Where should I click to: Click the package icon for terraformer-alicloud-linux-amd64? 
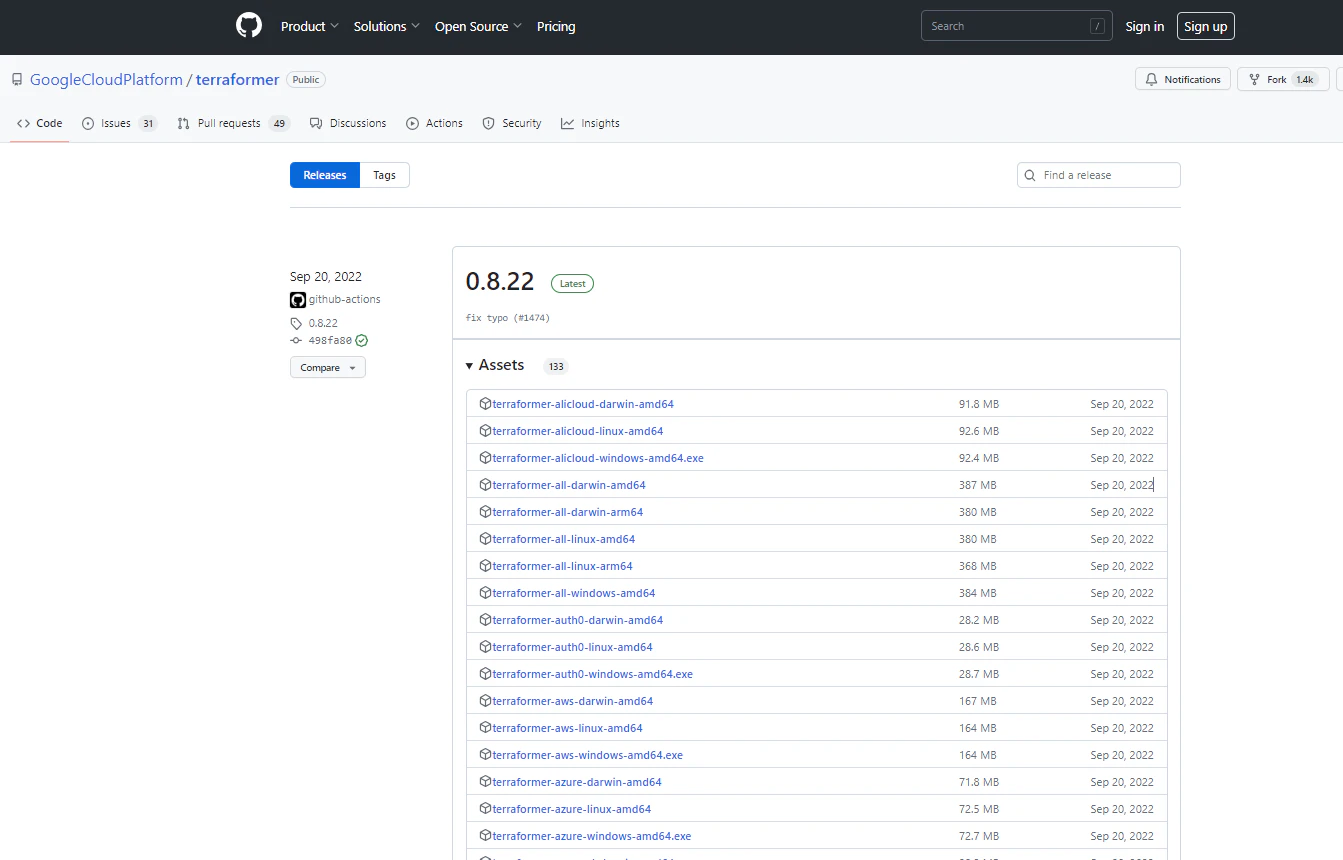click(485, 431)
